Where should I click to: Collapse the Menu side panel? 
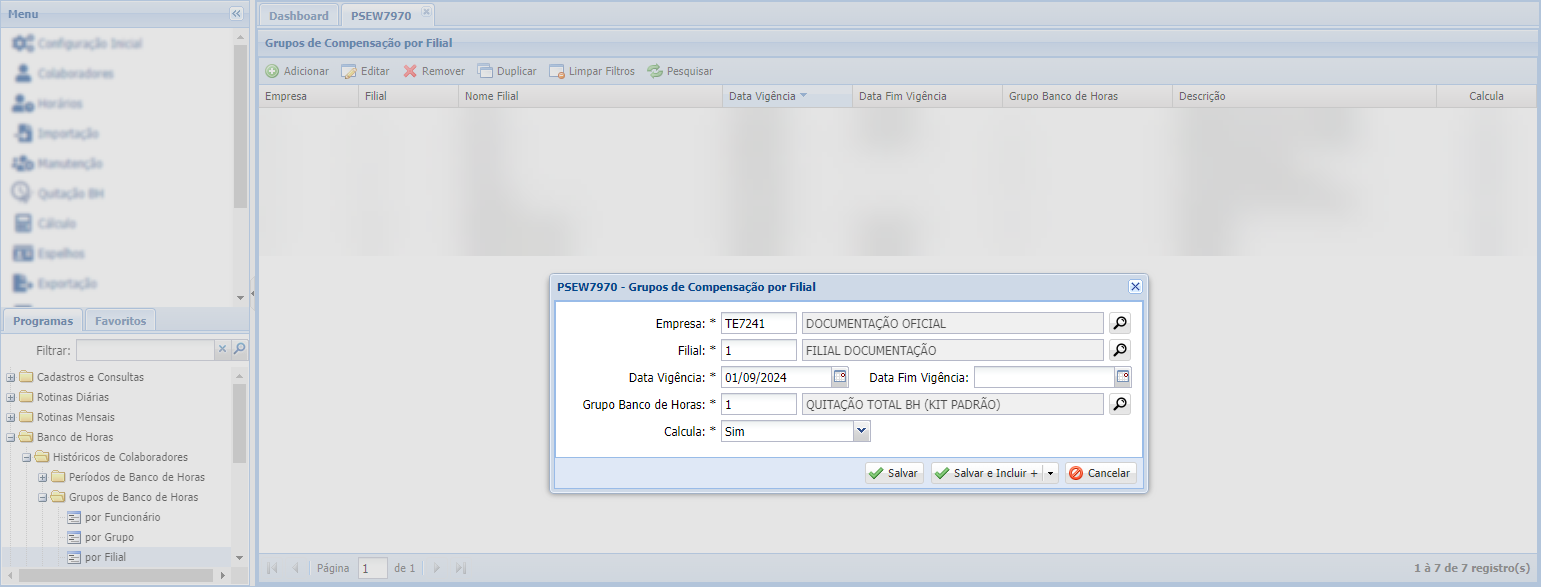pos(236,14)
